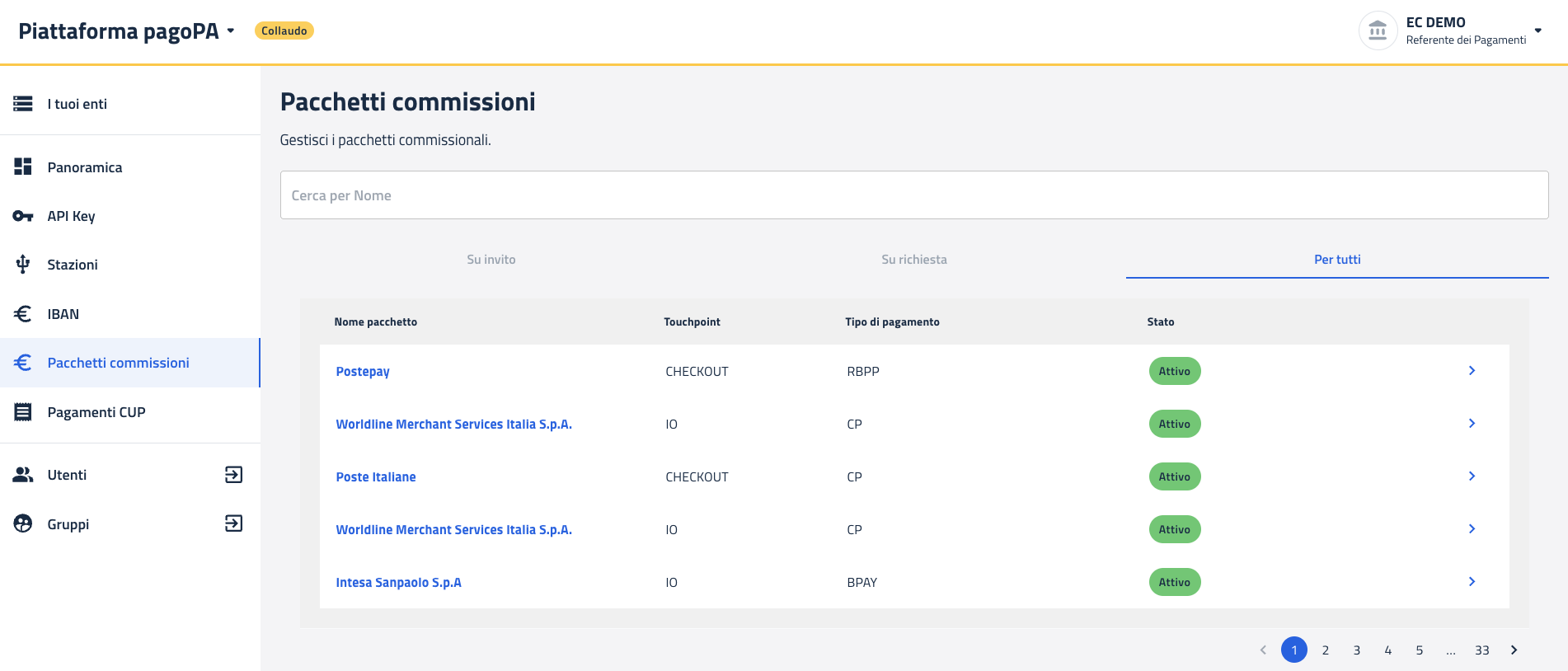This screenshot has height=671, width=1568.
Task: Open Pagamenti CUP receipt icon
Action: 23,412
